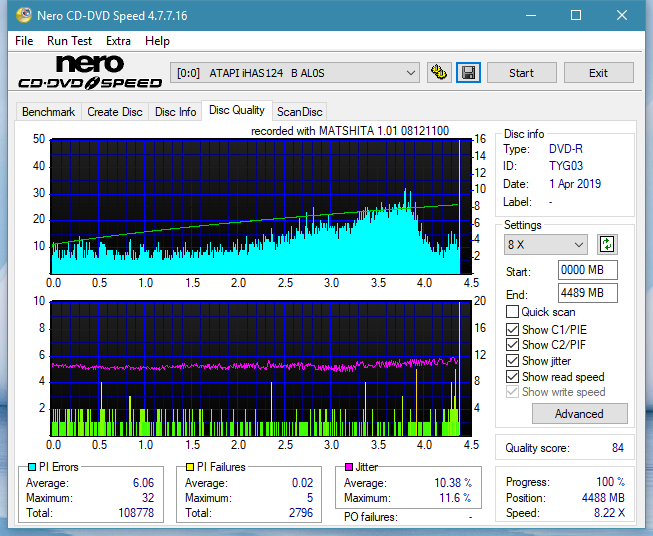Disable Show jitter checkbox

[512, 361]
